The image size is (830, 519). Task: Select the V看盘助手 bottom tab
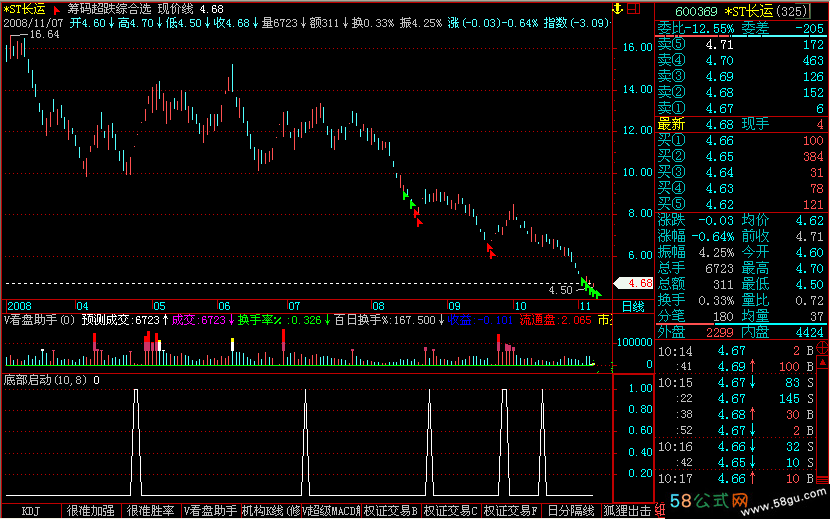click(211, 510)
